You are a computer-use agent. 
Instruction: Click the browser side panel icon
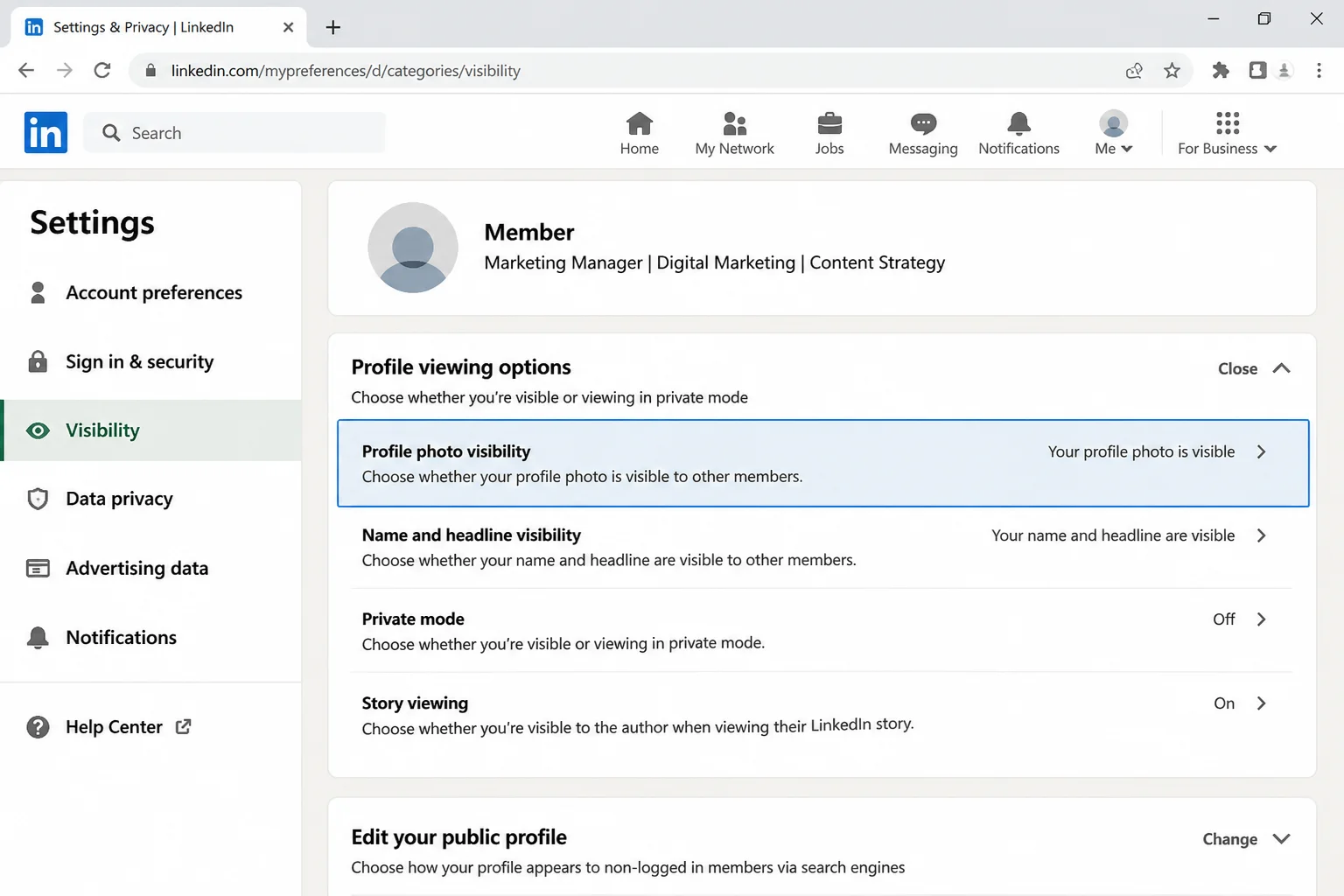coord(1257,71)
